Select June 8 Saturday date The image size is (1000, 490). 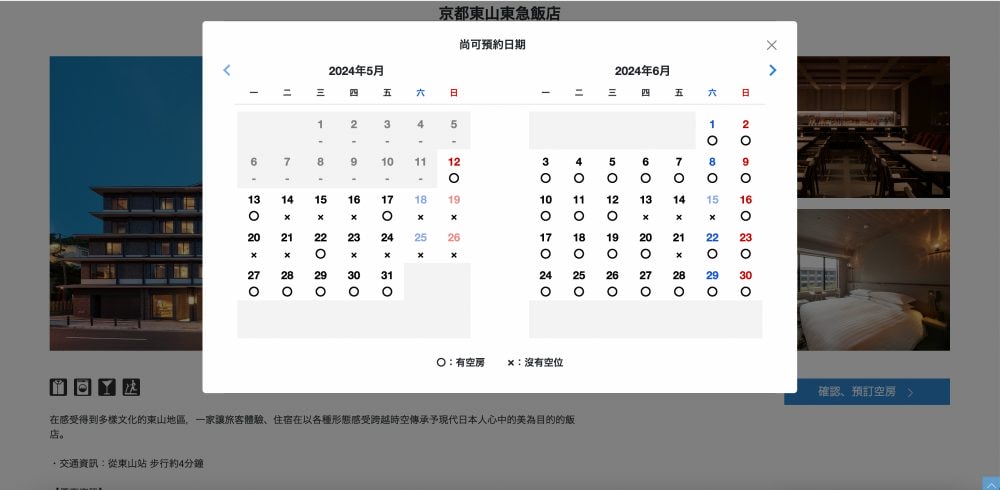(712, 169)
